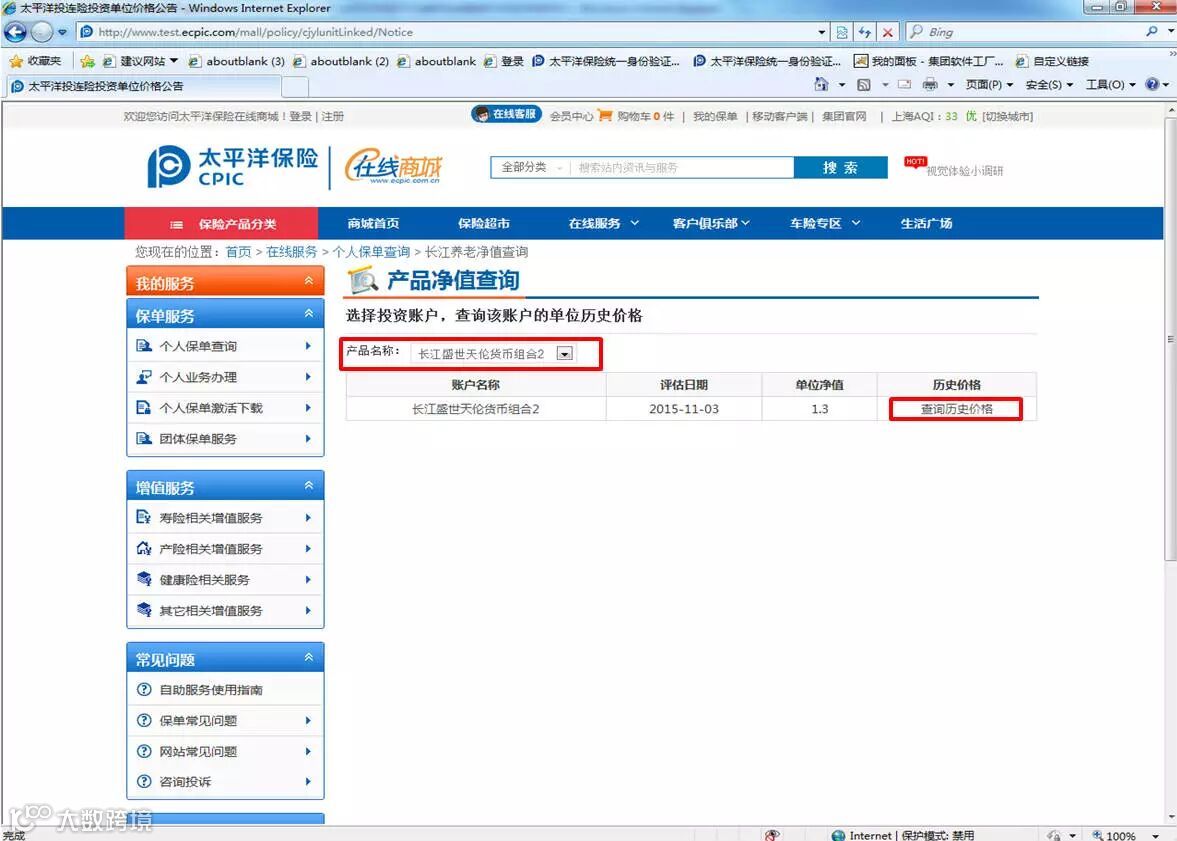1177x841 pixels.
Task: Collapse the 增值服务 section
Action: (309, 486)
